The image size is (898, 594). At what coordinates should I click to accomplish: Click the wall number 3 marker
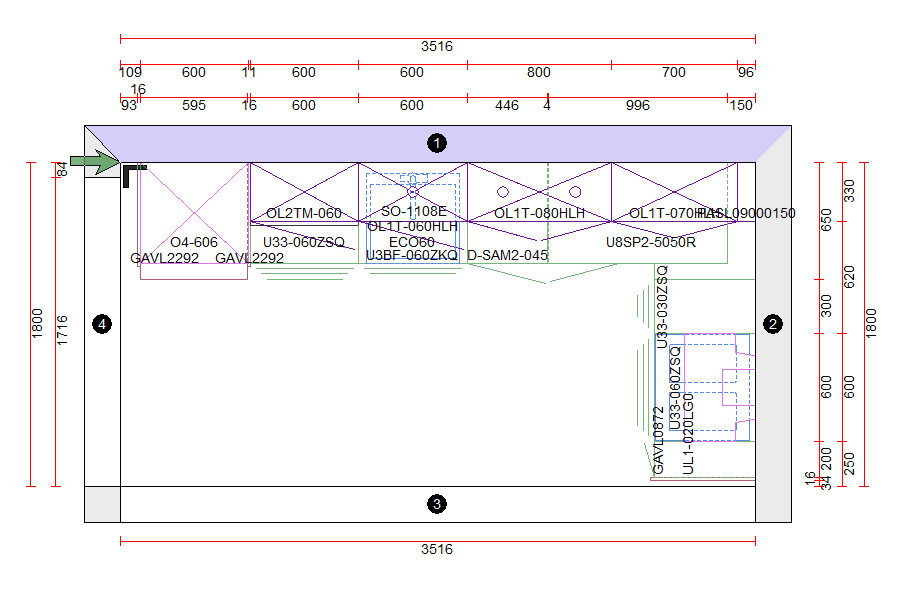(x=436, y=504)
